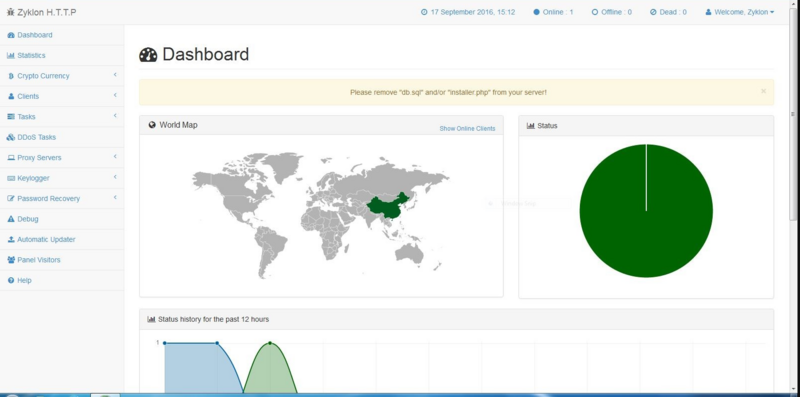Expand the Crypto Currency submenu chevron

[115, 75]
